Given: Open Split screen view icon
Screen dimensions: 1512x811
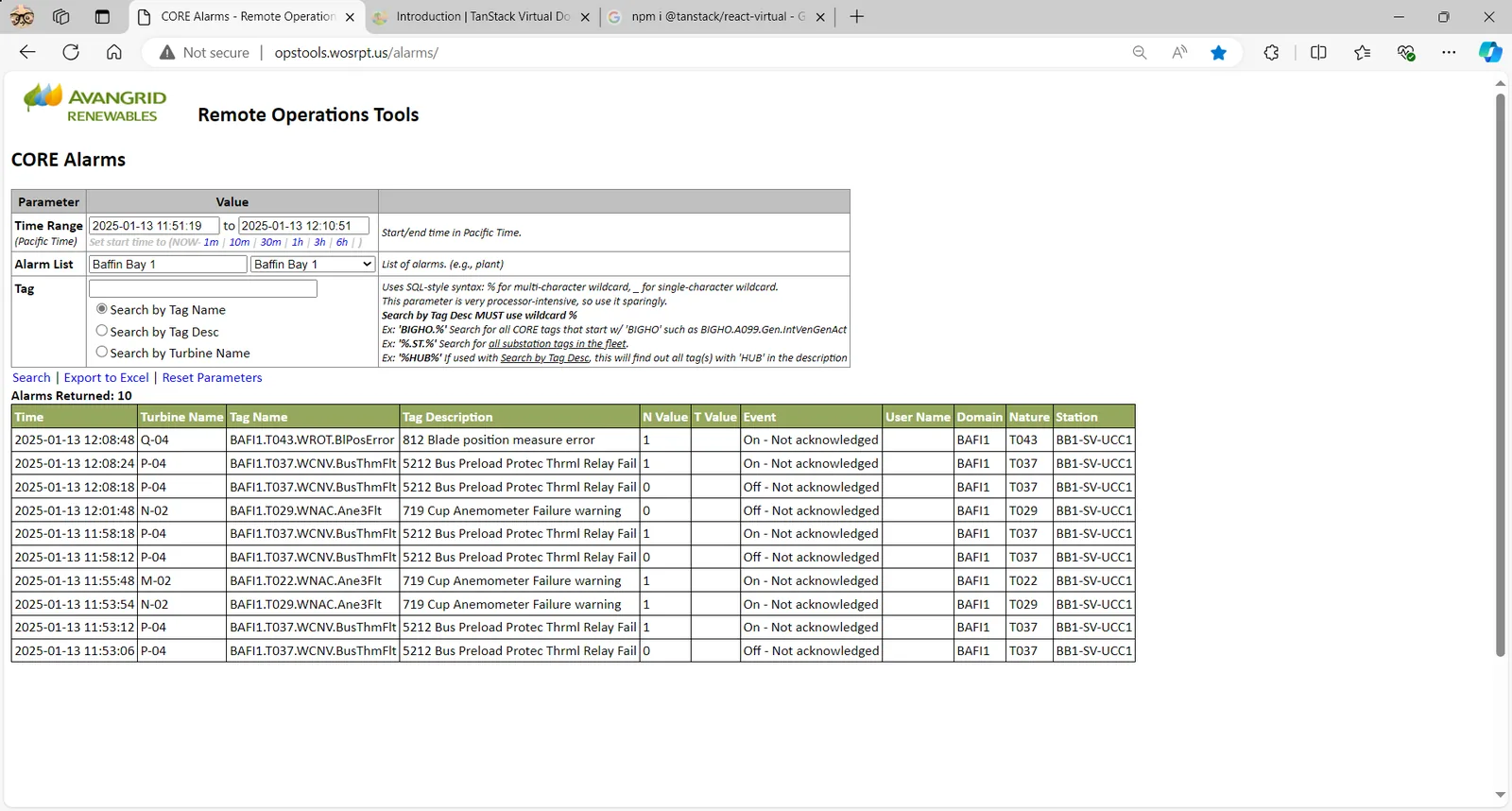Looking at the screenshot, I should [1318, 53].
